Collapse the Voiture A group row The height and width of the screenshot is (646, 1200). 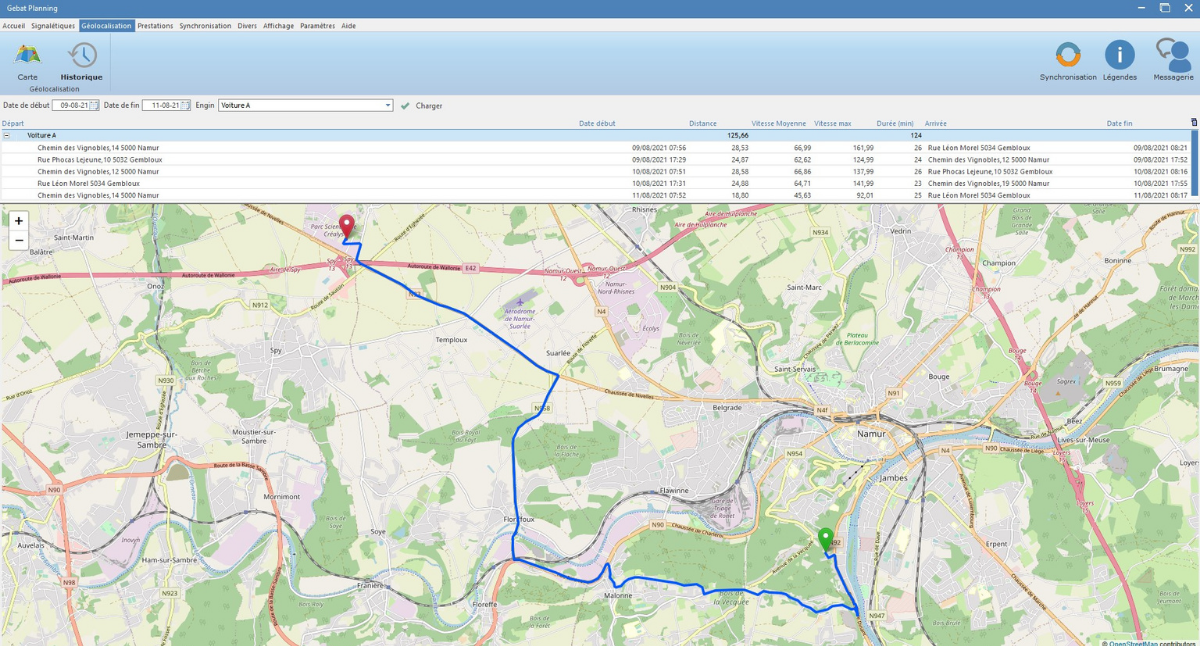point(7,135)
